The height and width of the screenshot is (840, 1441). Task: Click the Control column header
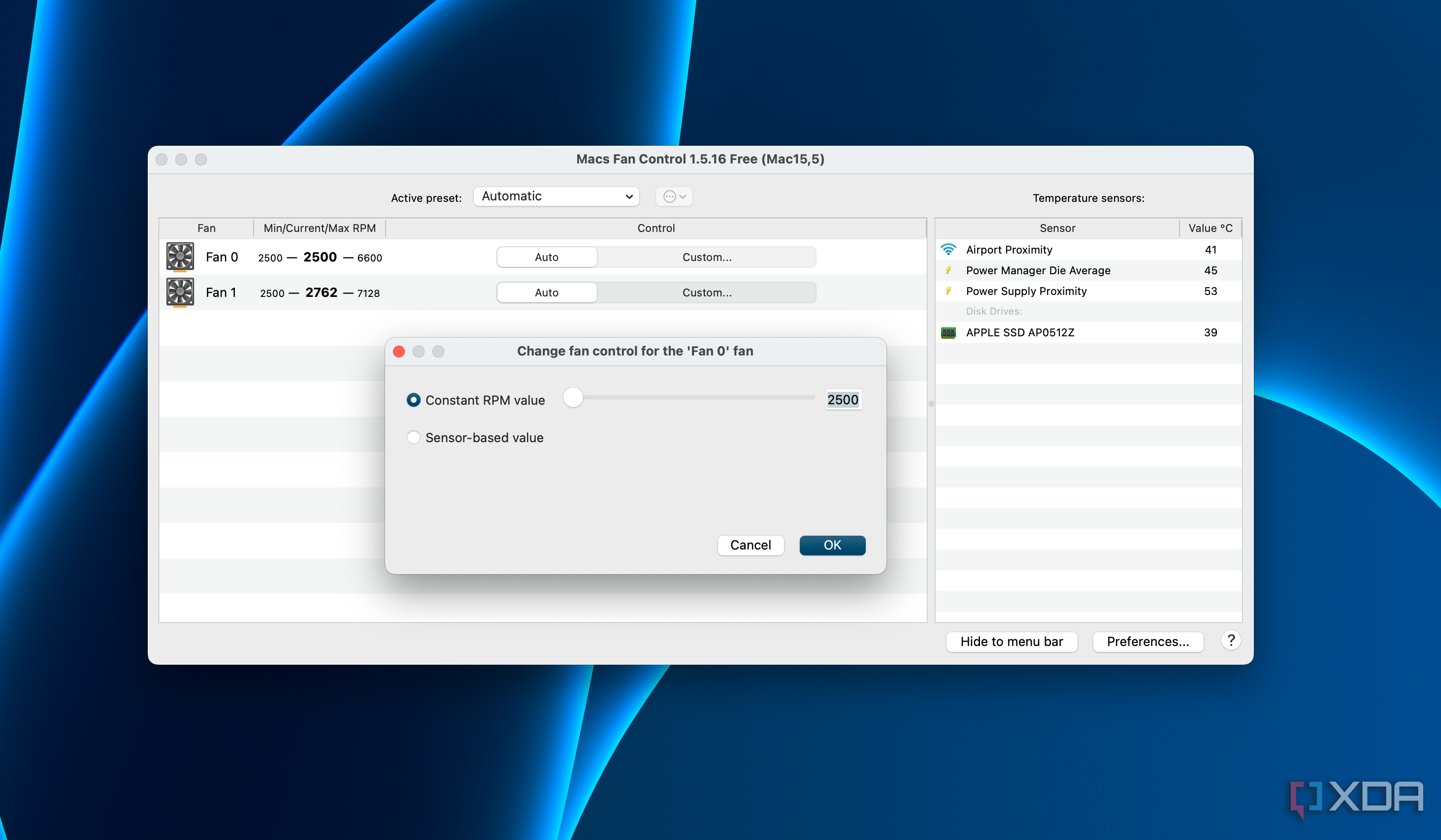point(656,228)
